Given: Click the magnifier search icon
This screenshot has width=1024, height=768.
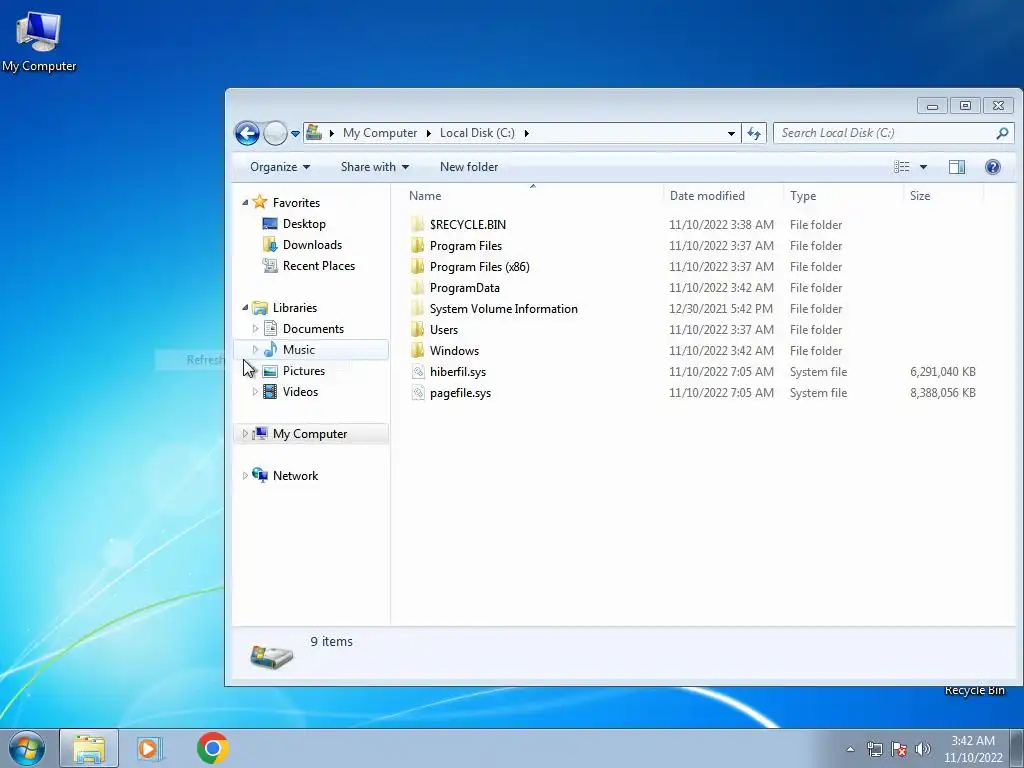Looking at the screenshot, I should [x=1002, y=133].
